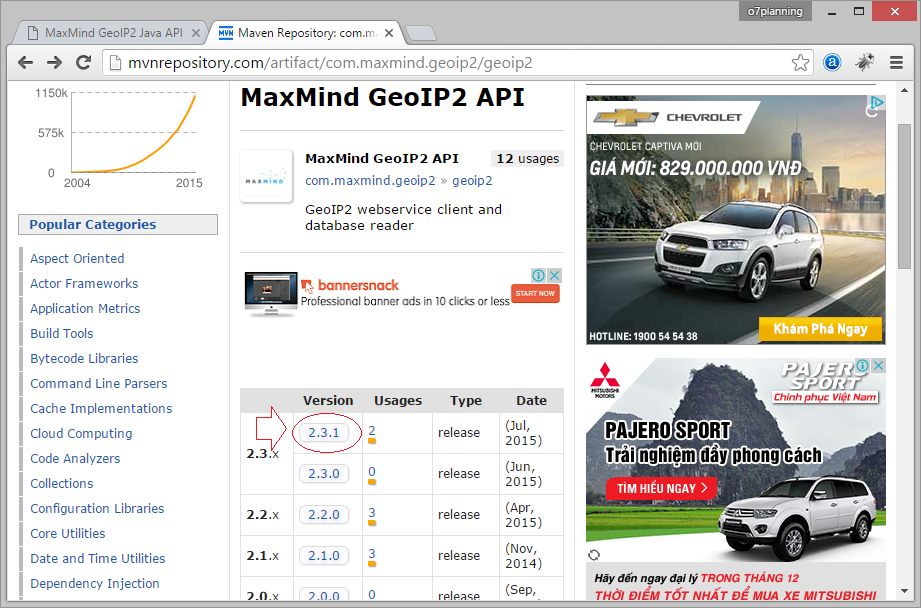
Task: Open version 2.3.0 link
Action: coord(324,474)
